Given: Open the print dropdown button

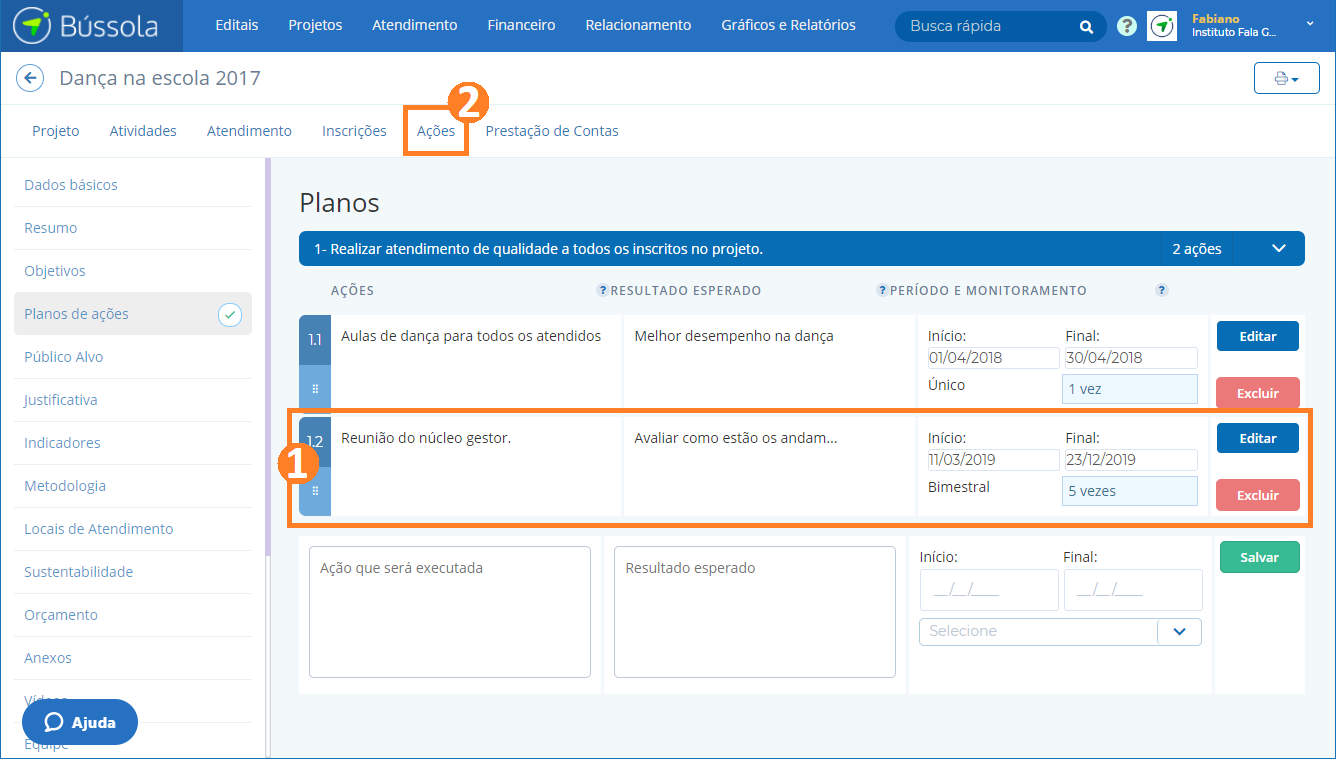Looking at the screenshot, I should [x=1286, y=78].
